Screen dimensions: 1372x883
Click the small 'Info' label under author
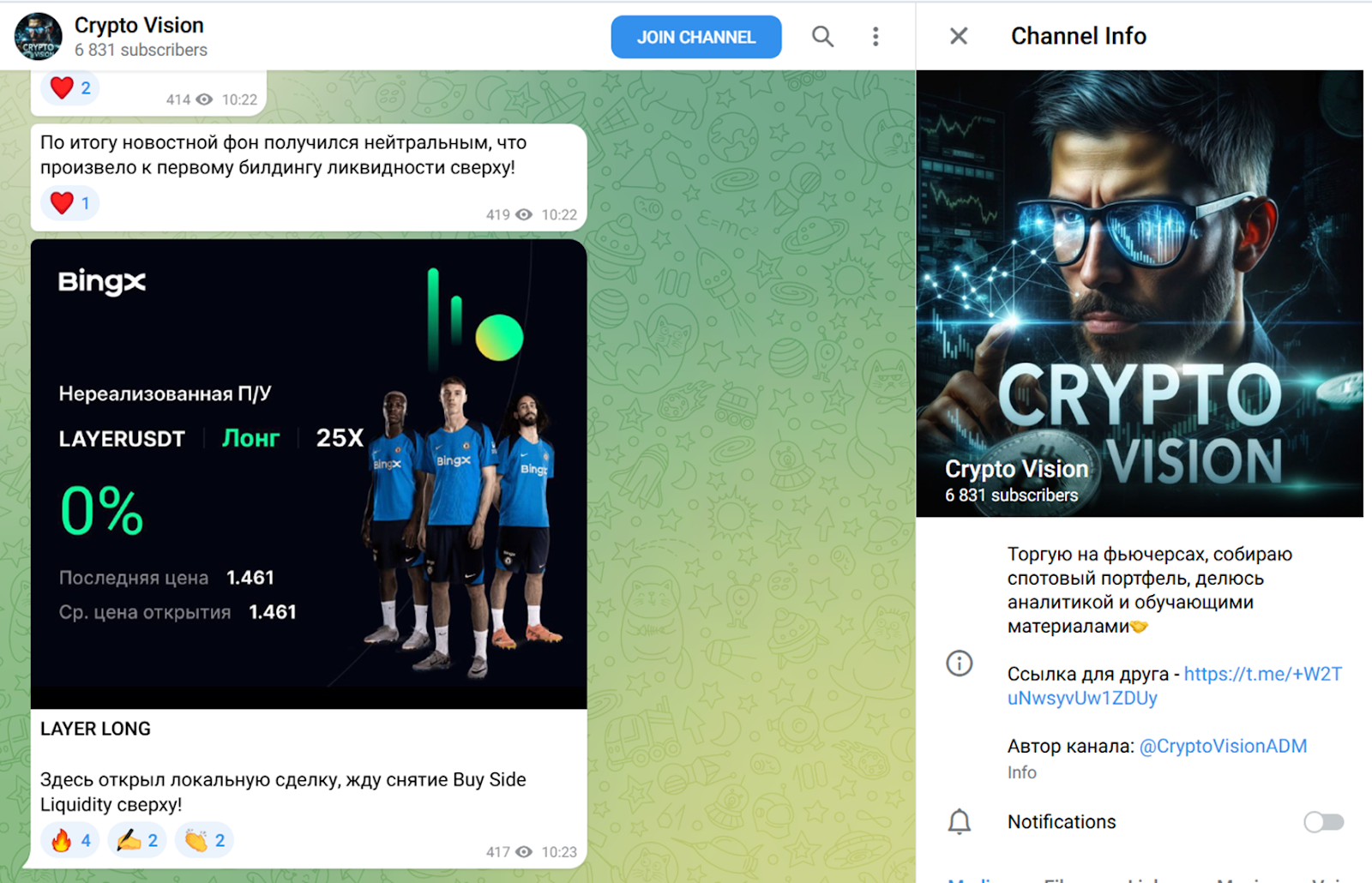pos(1021,772)
